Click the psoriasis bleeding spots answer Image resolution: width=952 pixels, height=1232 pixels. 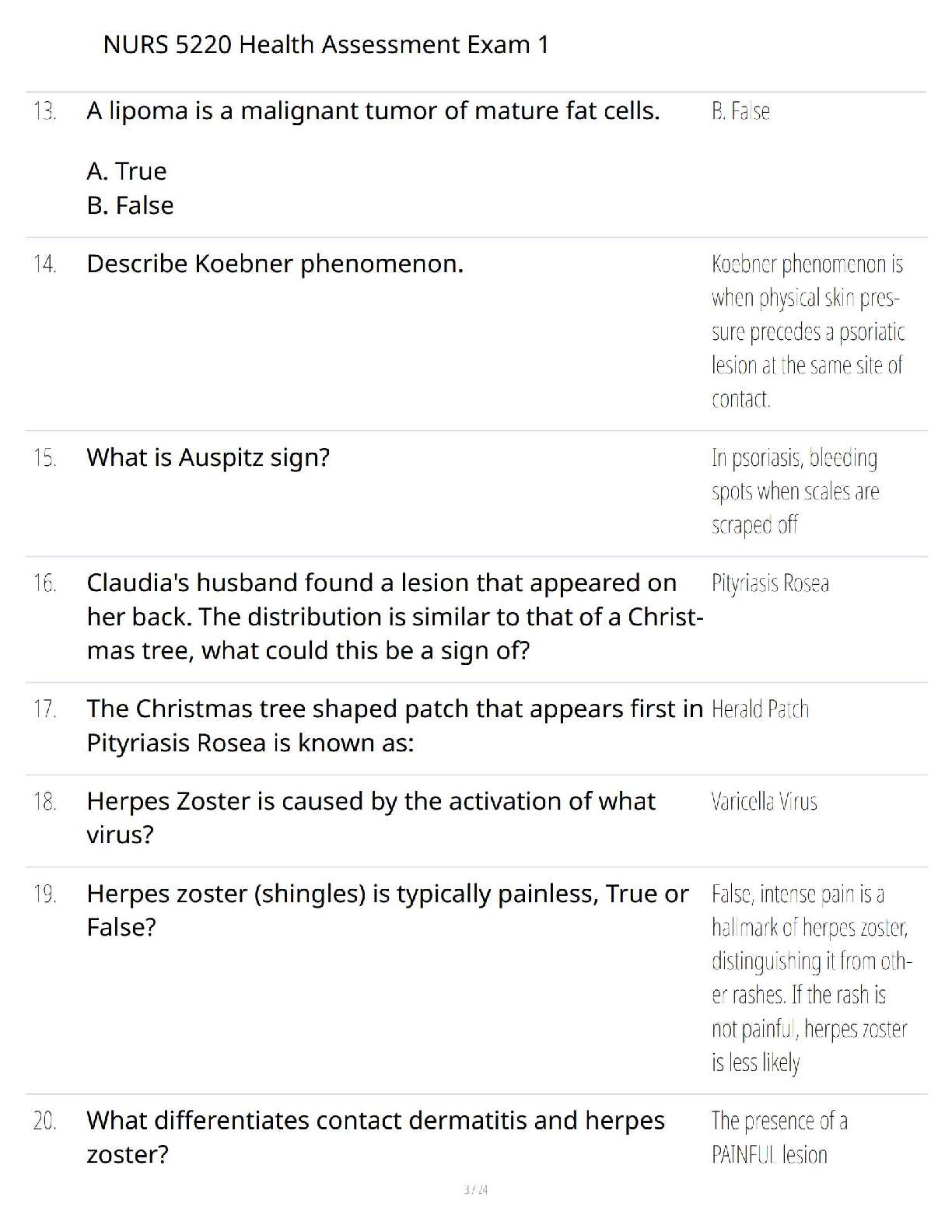click(795, 492)
